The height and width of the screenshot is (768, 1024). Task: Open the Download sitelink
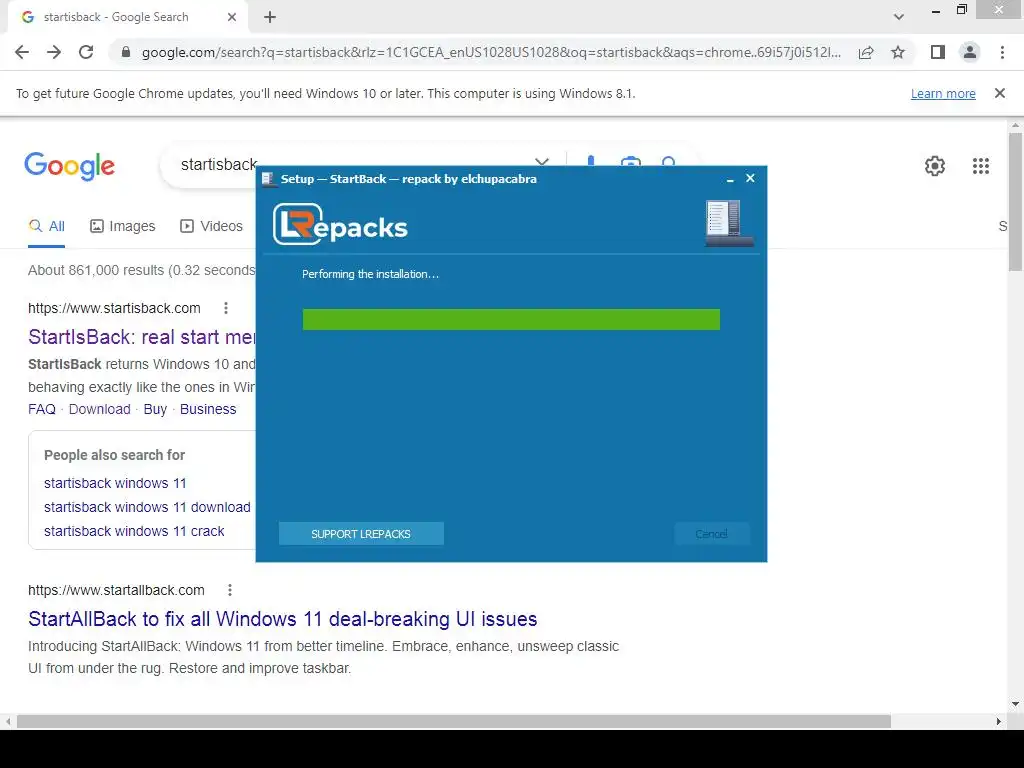[x=100, y=409]
